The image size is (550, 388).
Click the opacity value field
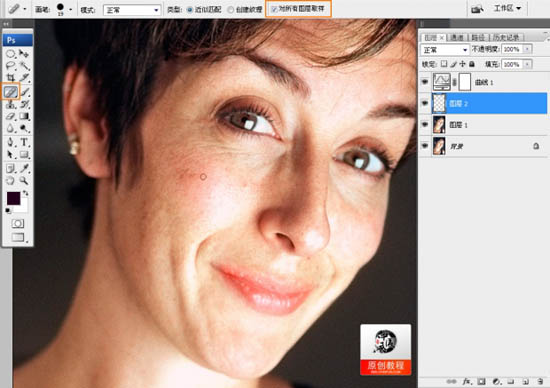[x=512, y=49]
